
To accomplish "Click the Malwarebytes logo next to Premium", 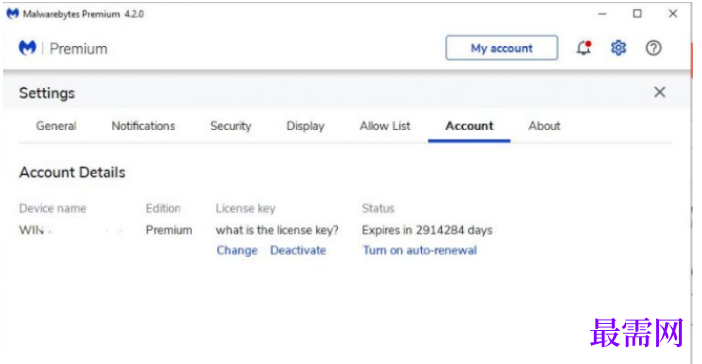I will click(27, 47).
